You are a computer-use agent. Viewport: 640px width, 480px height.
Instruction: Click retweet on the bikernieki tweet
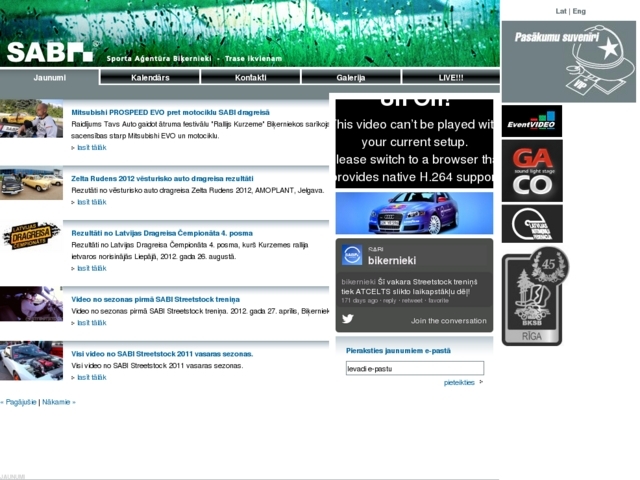click(412, 300)
